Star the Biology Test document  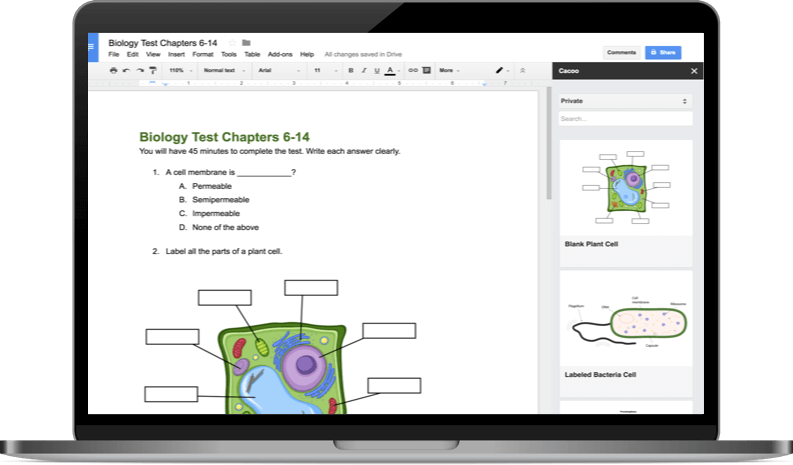click(232, 43)
